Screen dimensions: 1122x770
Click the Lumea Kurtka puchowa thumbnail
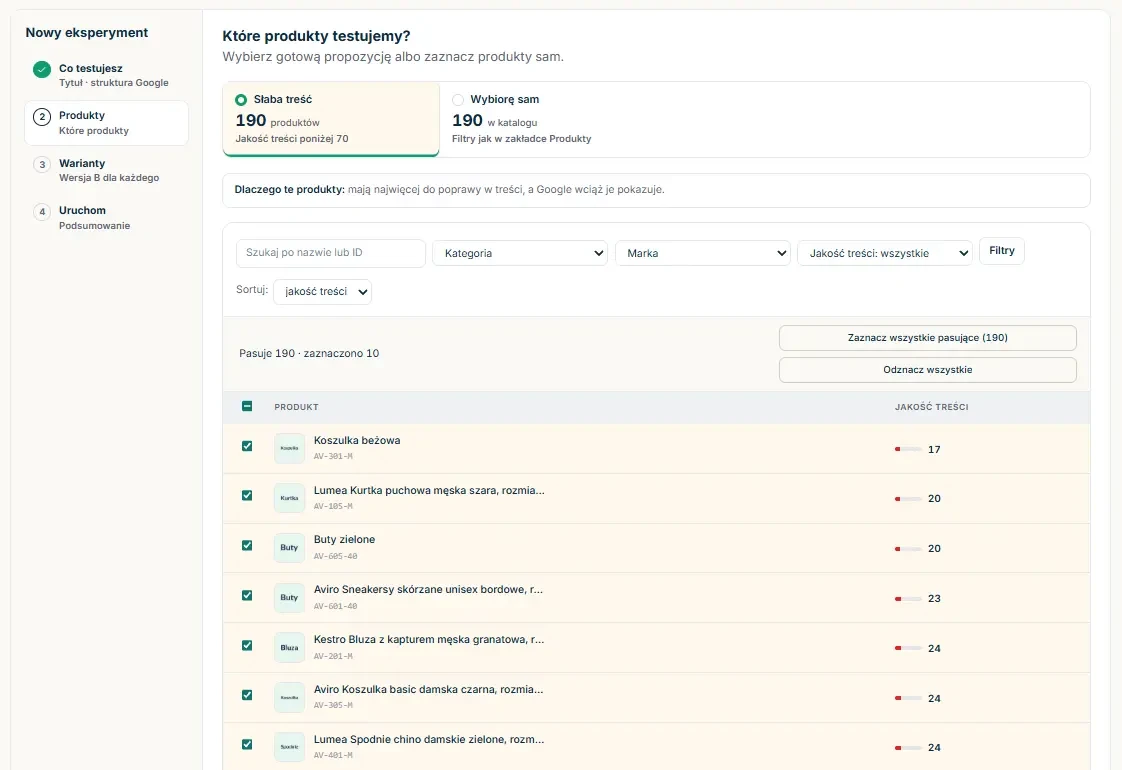[x=289, y=498]
